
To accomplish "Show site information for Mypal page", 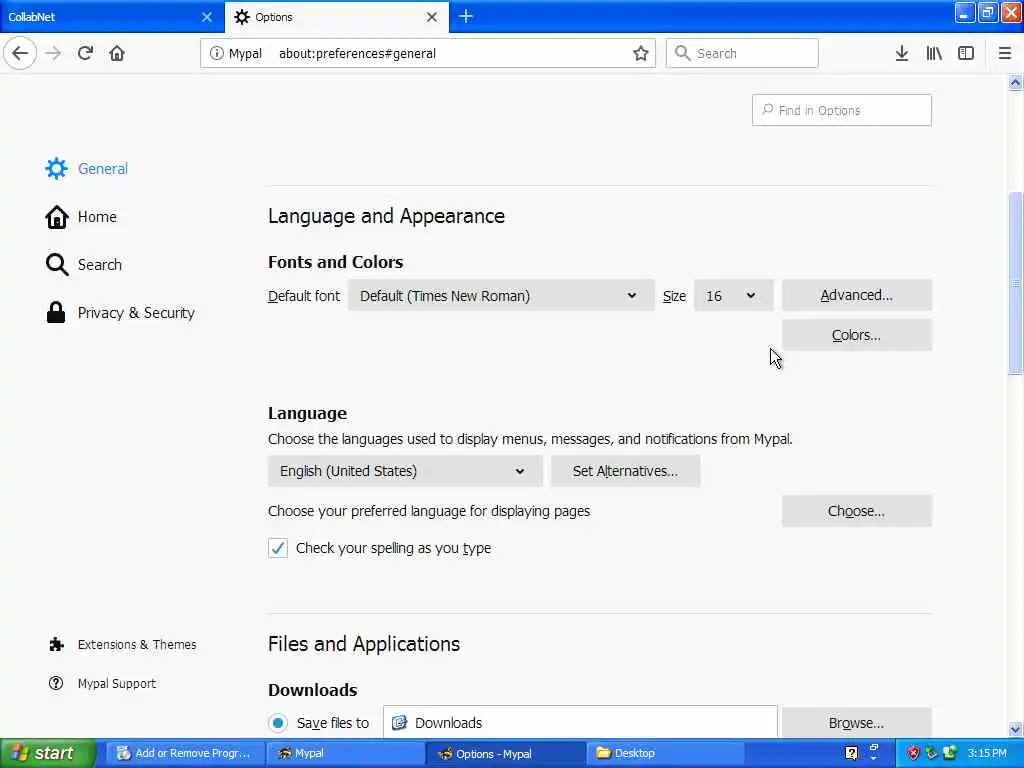I will pyautogui.click(x=216, y=54).
